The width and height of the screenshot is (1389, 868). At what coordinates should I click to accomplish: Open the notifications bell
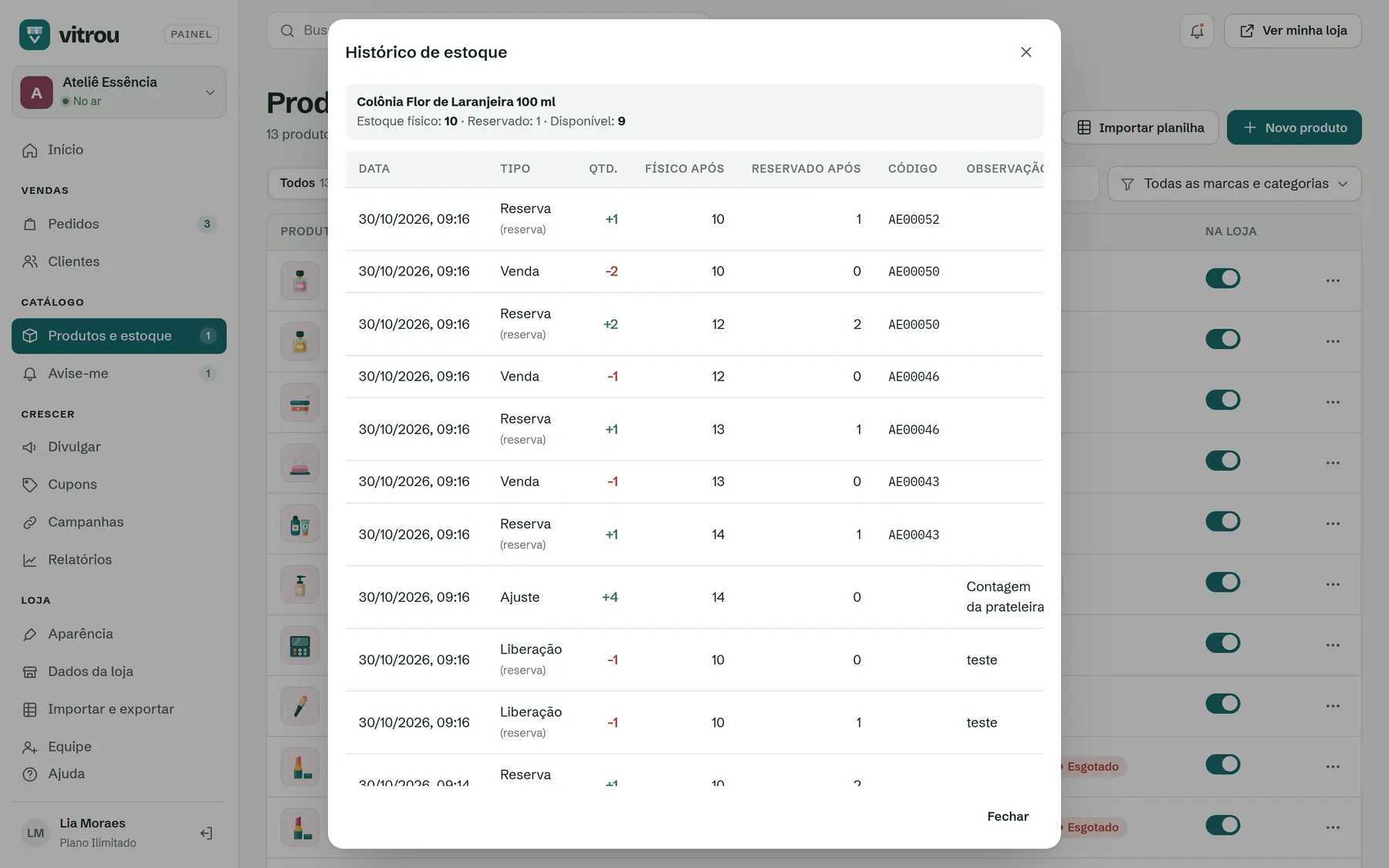[x=1197, y=31]
